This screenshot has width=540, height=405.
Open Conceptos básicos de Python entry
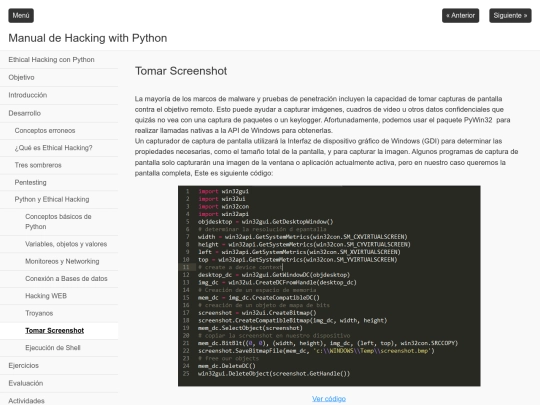tap(58, 221)
